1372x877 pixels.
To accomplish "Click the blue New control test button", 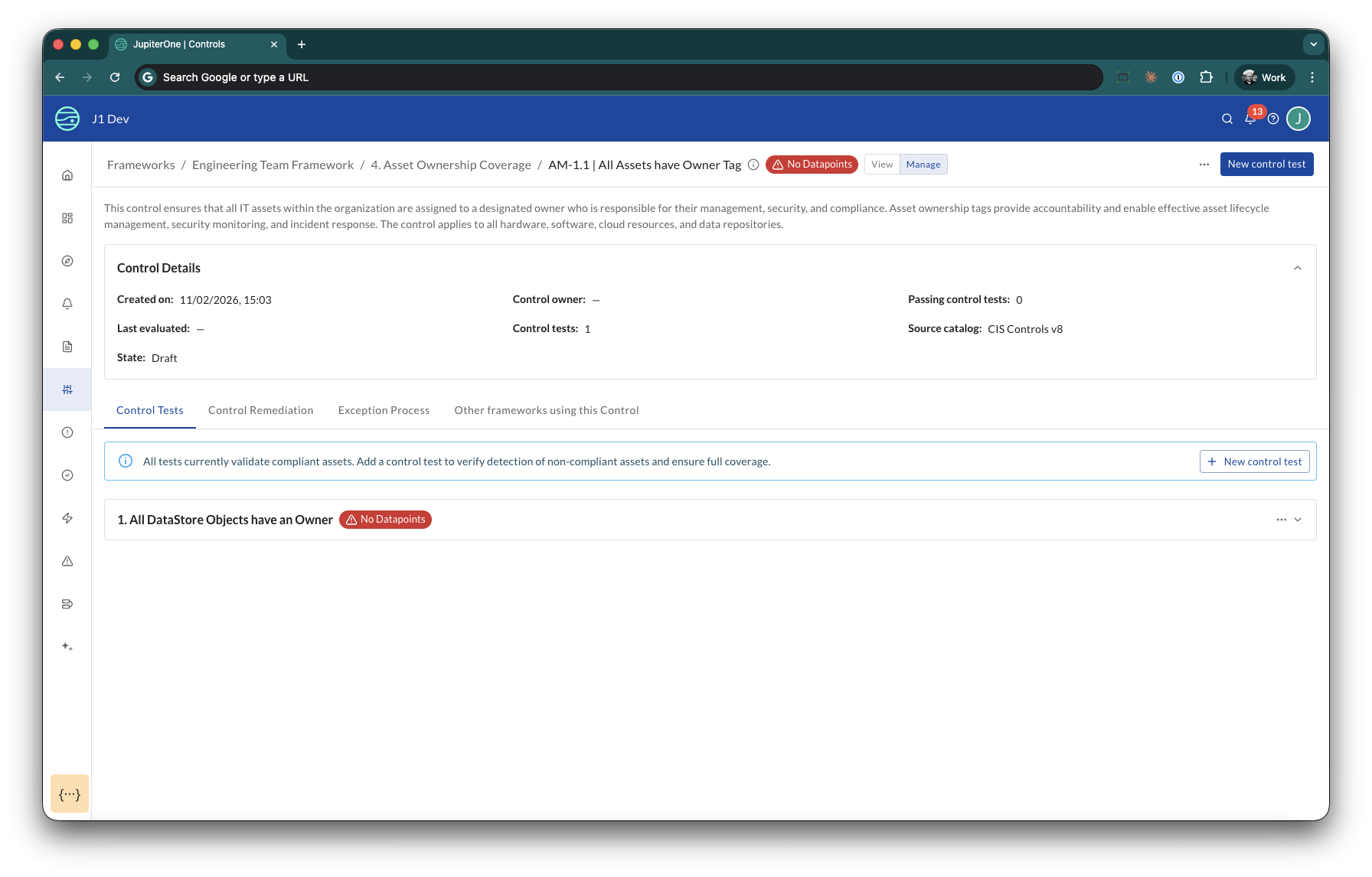I will point(1266,165).
